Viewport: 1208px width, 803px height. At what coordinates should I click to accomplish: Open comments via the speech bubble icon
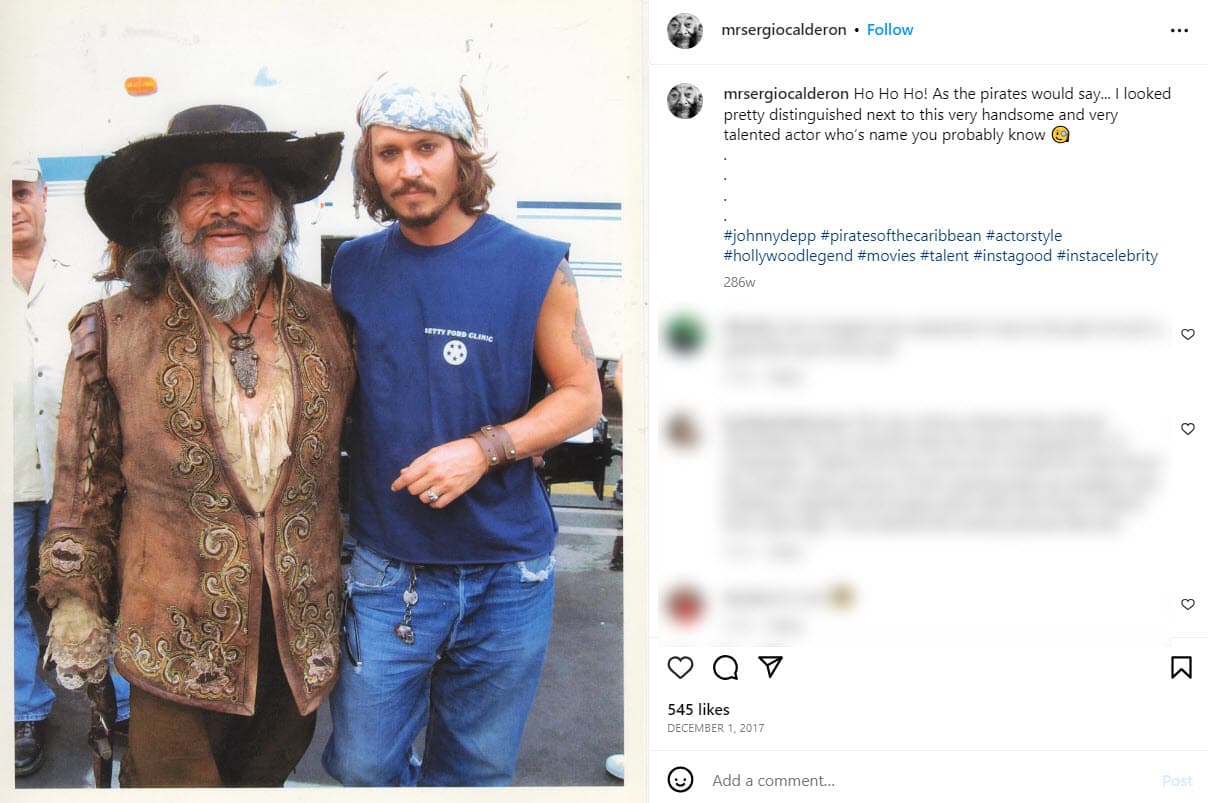(726, 667)
